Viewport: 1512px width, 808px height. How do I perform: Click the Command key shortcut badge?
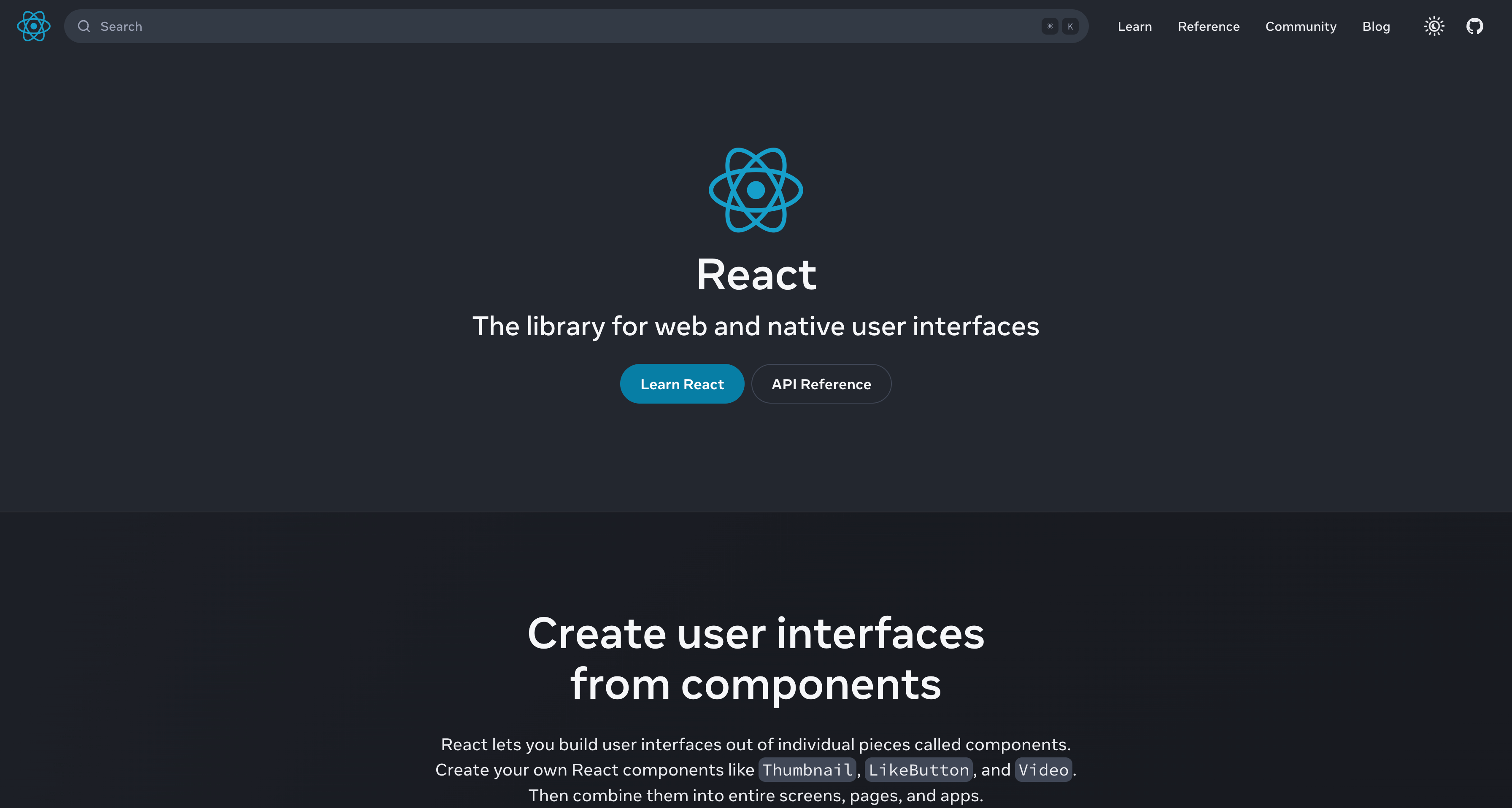[1050, 27]
